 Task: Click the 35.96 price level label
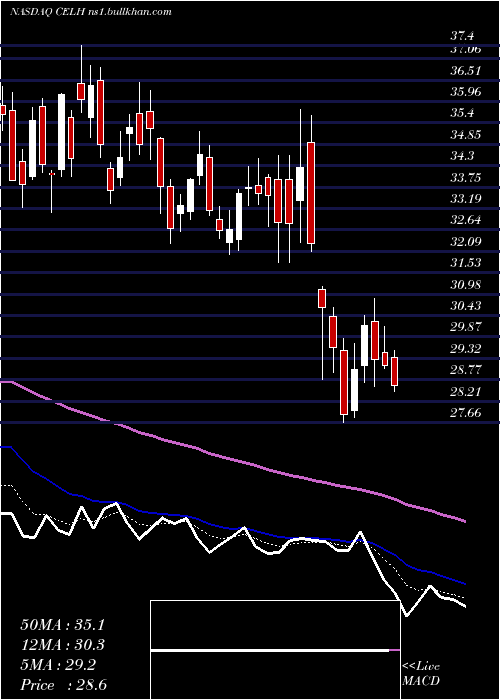click(x=466, y=92)
